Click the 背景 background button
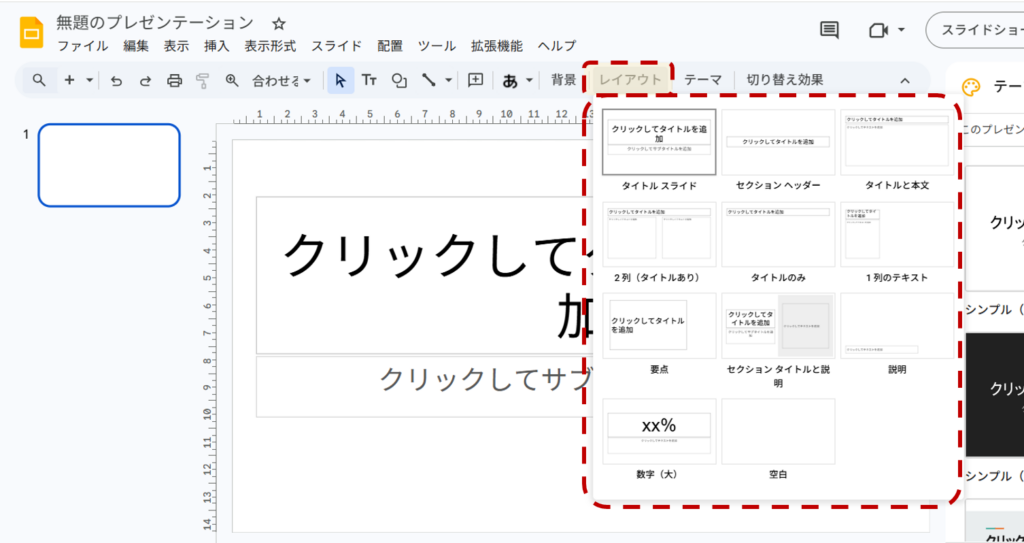The image size is (1024, 543). pyautogui.click(x=564, y=80)
